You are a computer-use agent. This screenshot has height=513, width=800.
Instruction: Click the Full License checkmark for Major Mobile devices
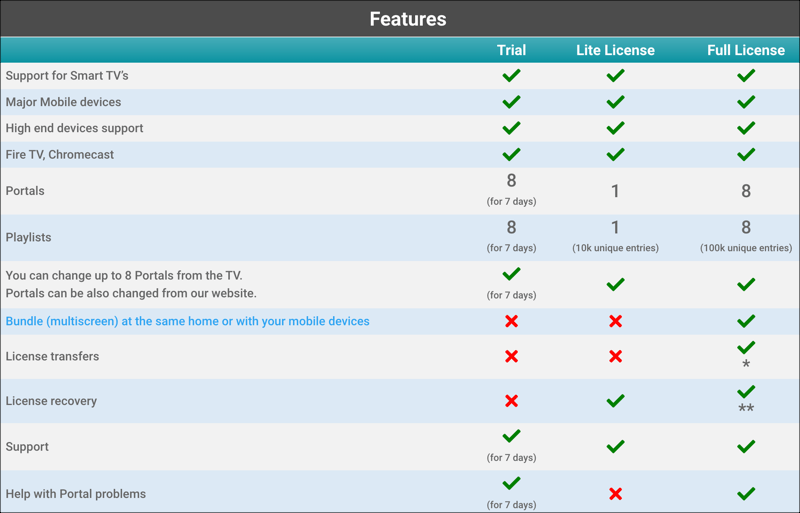coord(746,102)
